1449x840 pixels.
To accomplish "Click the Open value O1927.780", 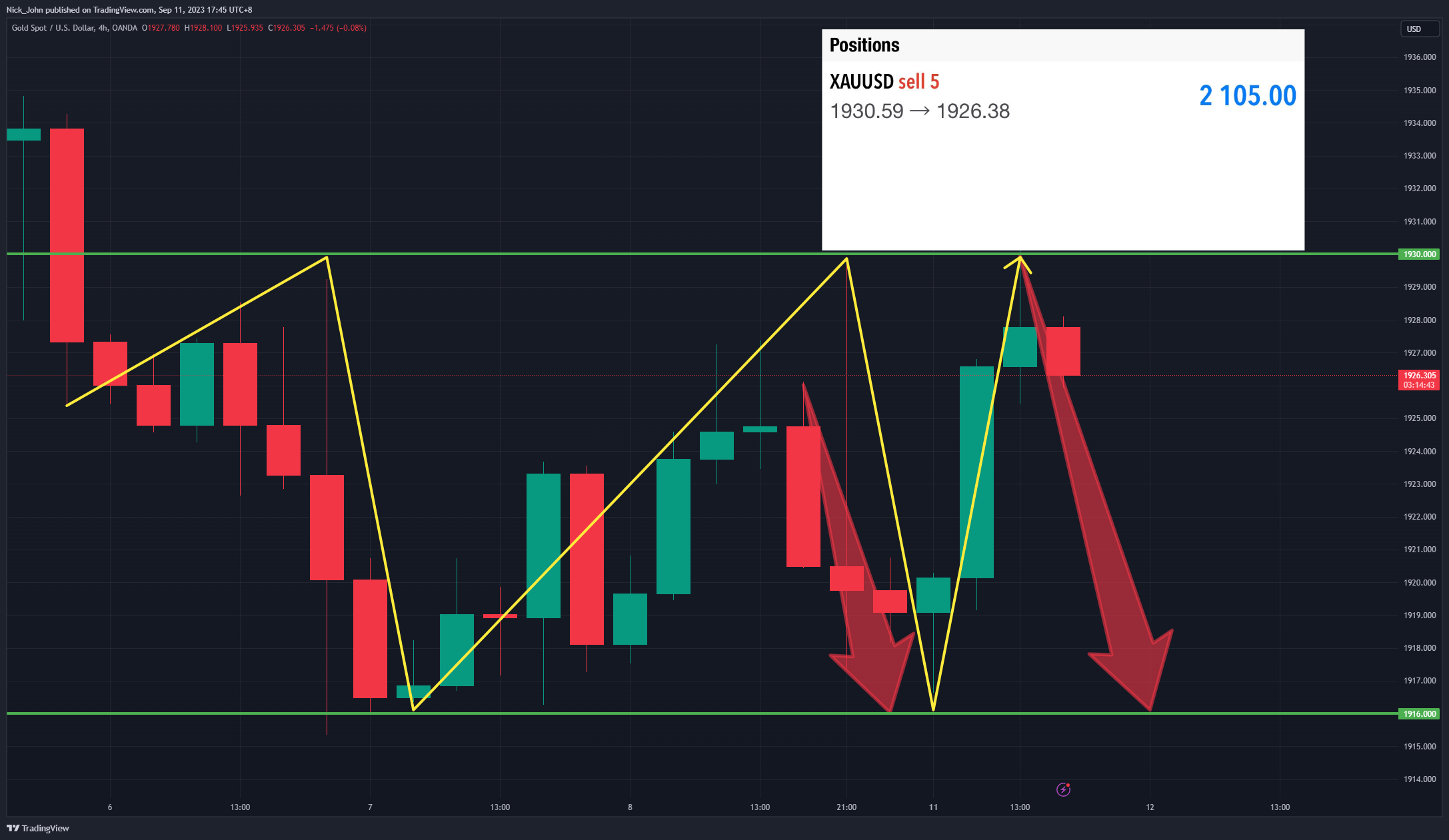I will [161, 28].
